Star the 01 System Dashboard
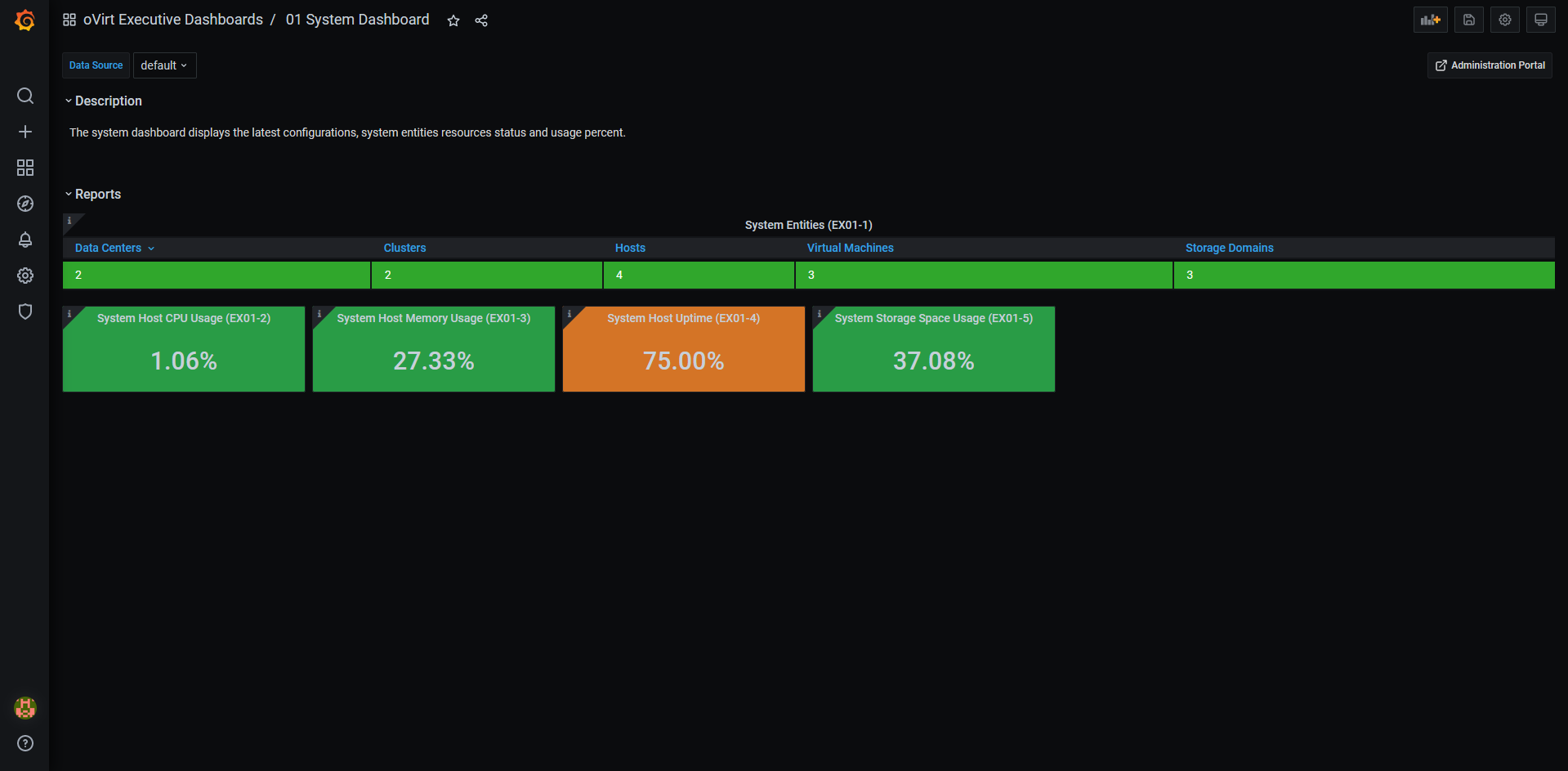The width and height of the screenshot is (1568, 771). click(x=453, y=20)
